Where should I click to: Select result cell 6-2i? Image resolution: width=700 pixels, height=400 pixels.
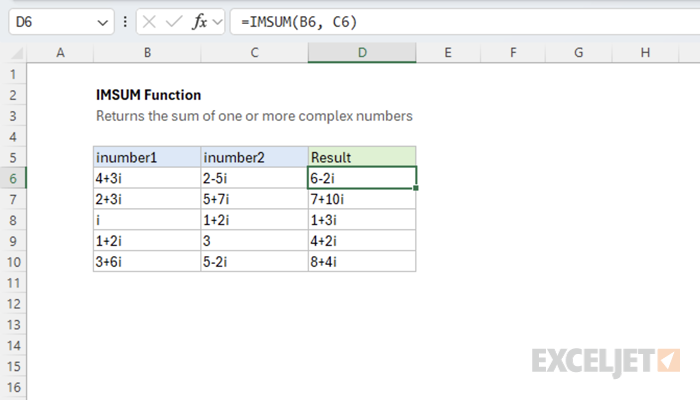pyautogui.click(x=362, y=178)
